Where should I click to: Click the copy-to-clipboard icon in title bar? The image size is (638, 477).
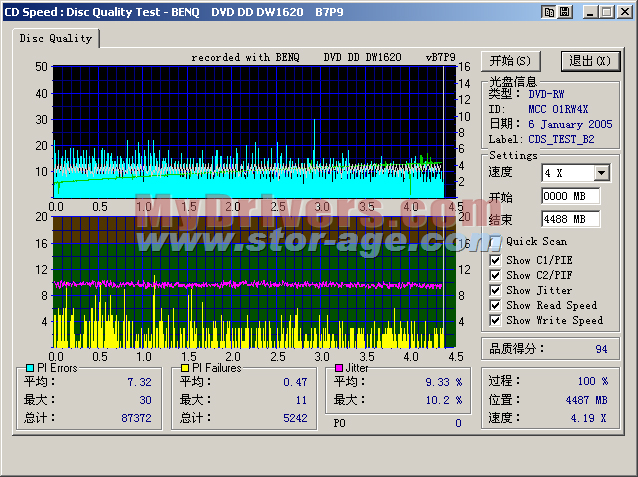point(549,12)
